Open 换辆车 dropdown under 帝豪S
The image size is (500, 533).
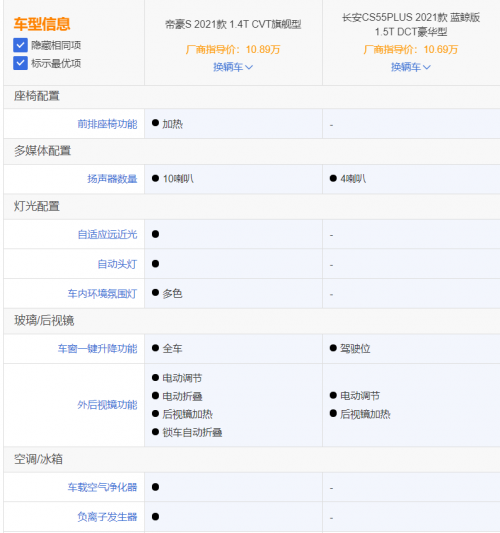(233, 67)
